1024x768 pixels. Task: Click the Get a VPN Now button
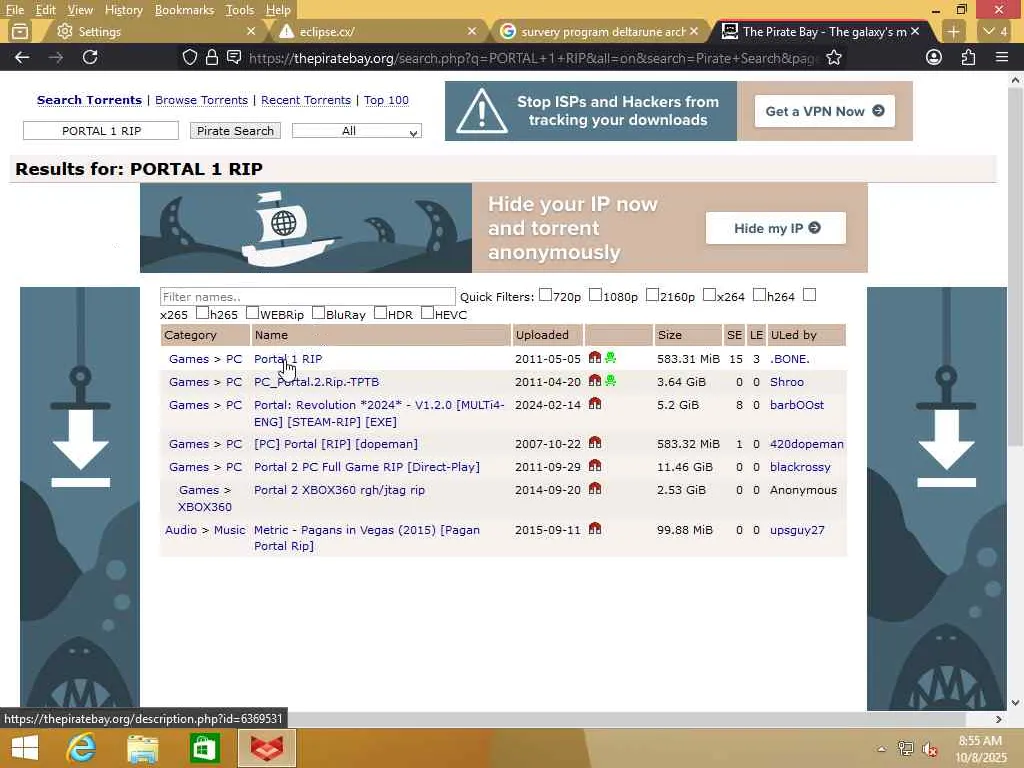tap(824, 111)
